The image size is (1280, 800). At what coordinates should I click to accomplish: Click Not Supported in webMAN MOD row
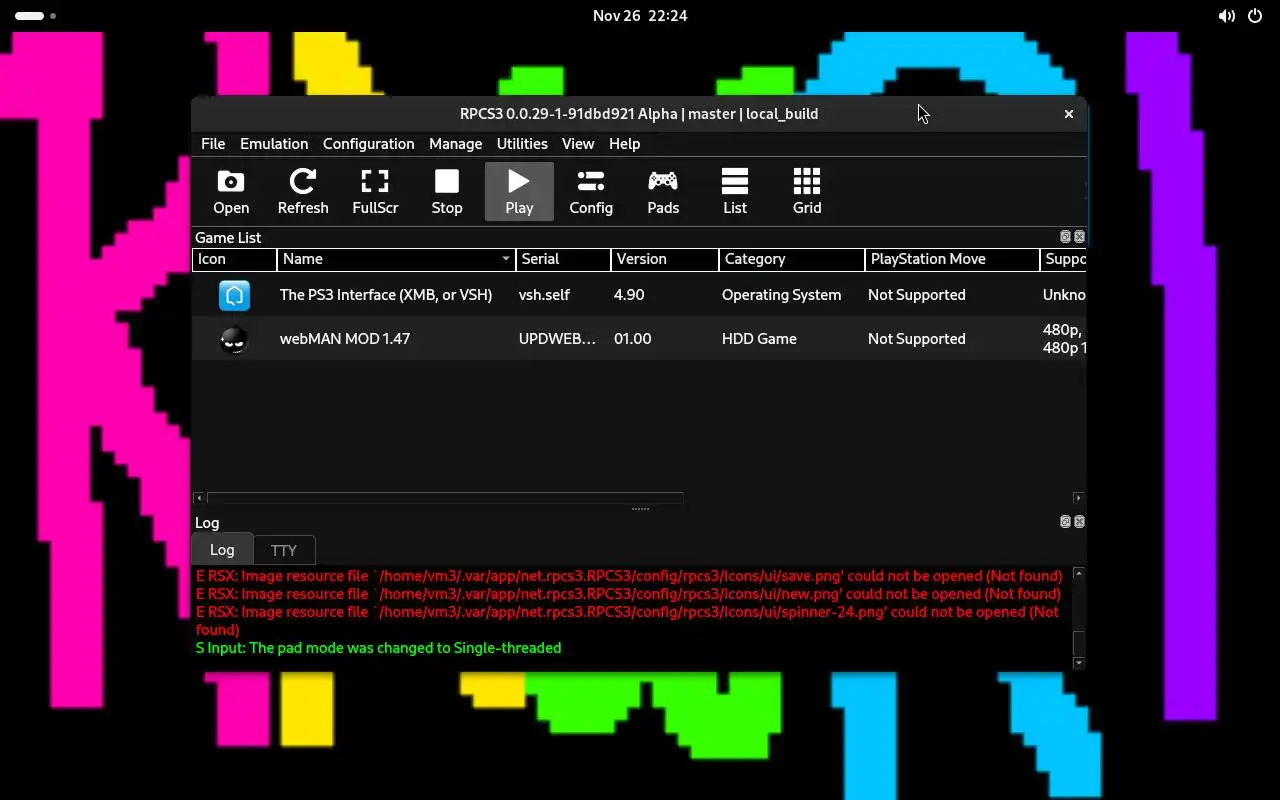[916, 339]
